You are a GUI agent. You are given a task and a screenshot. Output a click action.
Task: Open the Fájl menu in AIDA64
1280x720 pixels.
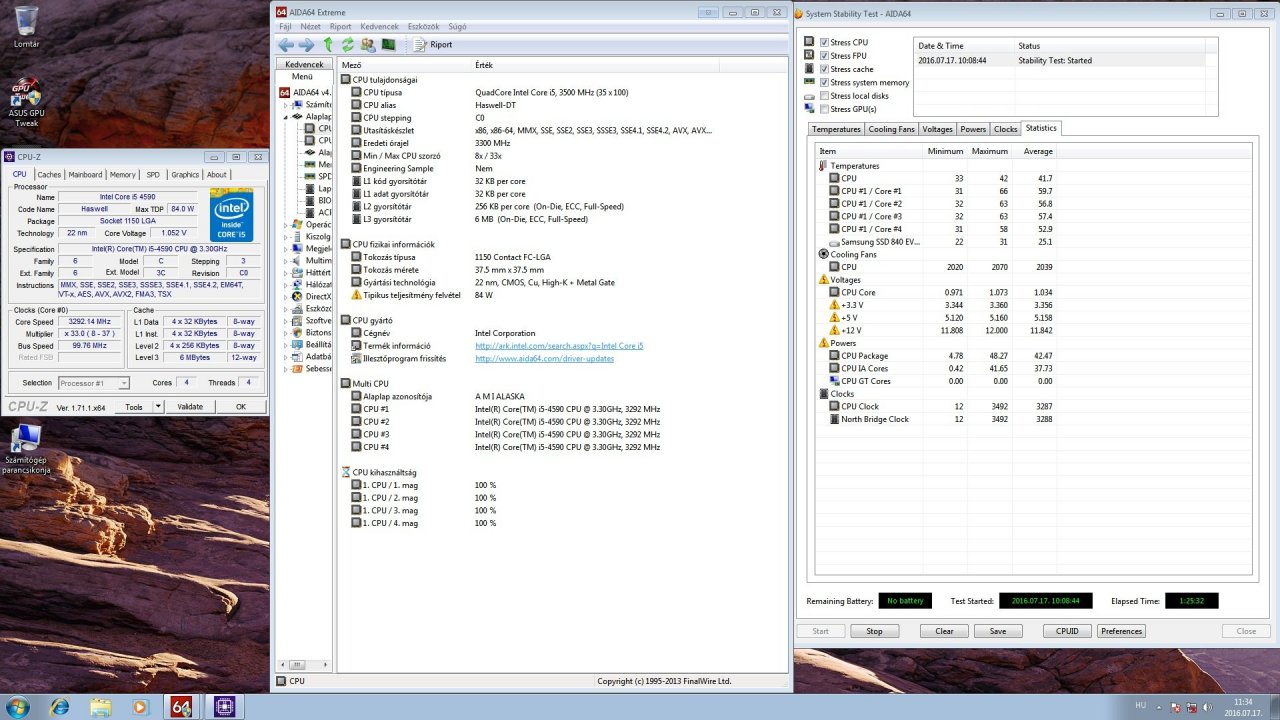(286, 27)
